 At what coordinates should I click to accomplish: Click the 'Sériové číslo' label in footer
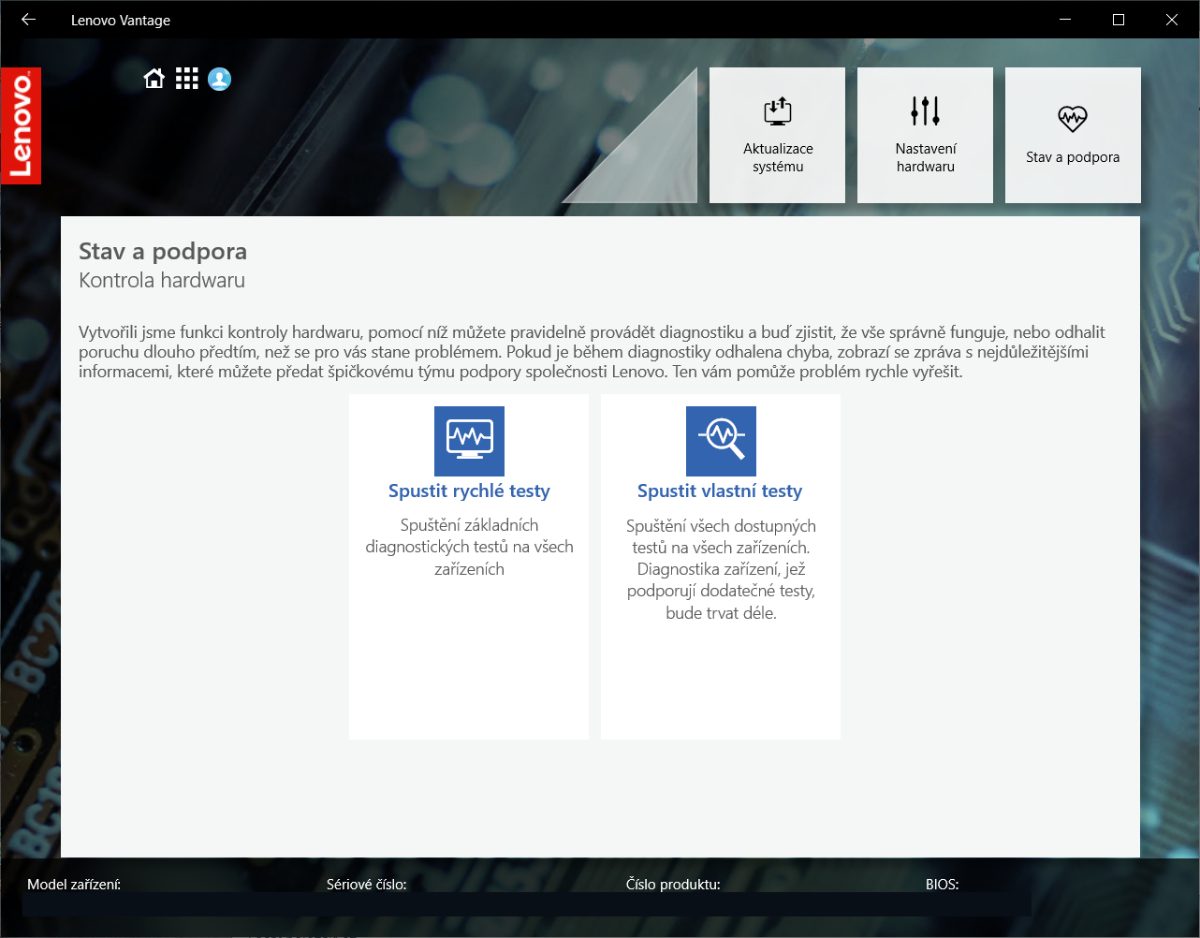click(366, 884)
